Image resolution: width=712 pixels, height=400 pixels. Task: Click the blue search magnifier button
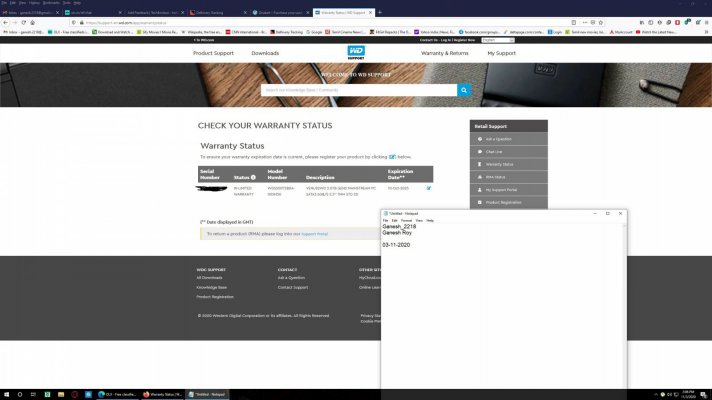(x=464, y=90)
